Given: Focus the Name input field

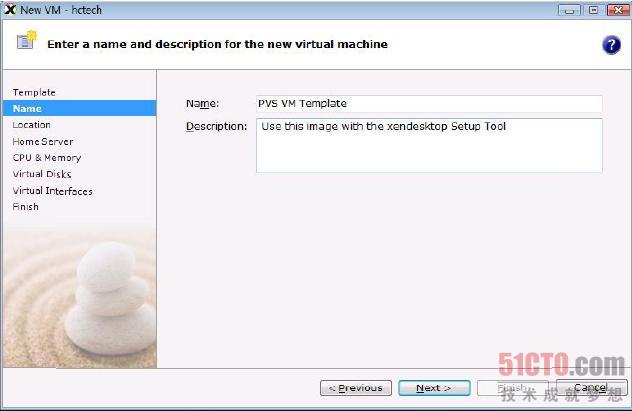Looking at the screenshot, I should (x=429, y=104).
